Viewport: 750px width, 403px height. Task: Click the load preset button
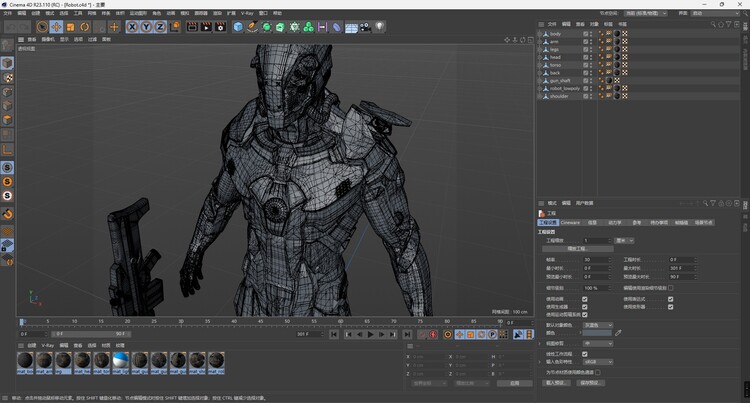(557, 383)
